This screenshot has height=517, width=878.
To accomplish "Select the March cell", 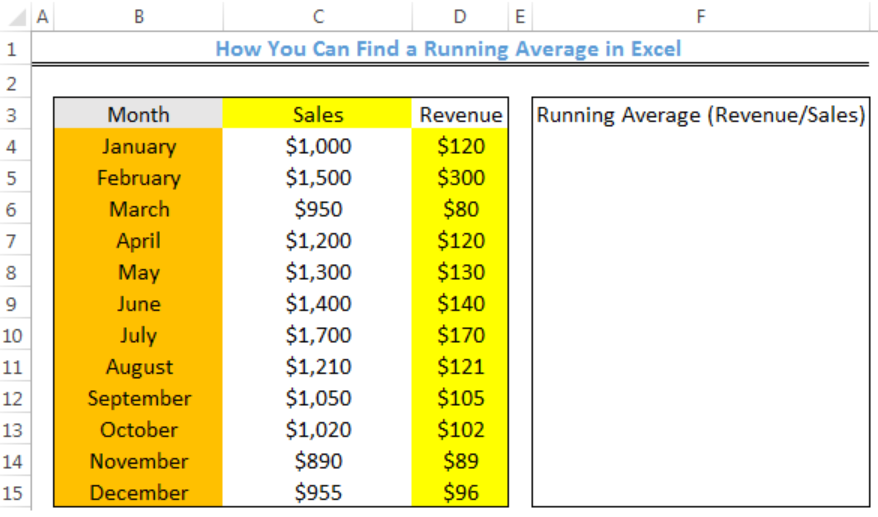I will click(x=138, y=209).
